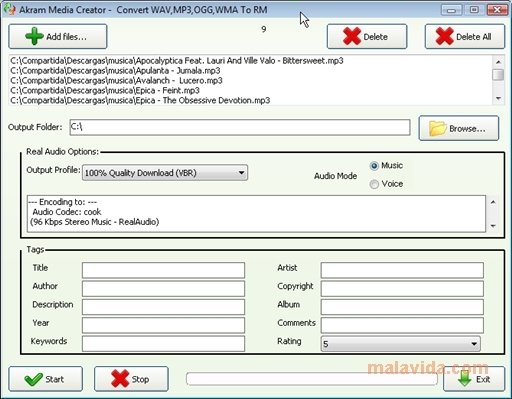Minimize the Akram Media Creator window
Screen dimensions: 512x399
pos(451,10)
